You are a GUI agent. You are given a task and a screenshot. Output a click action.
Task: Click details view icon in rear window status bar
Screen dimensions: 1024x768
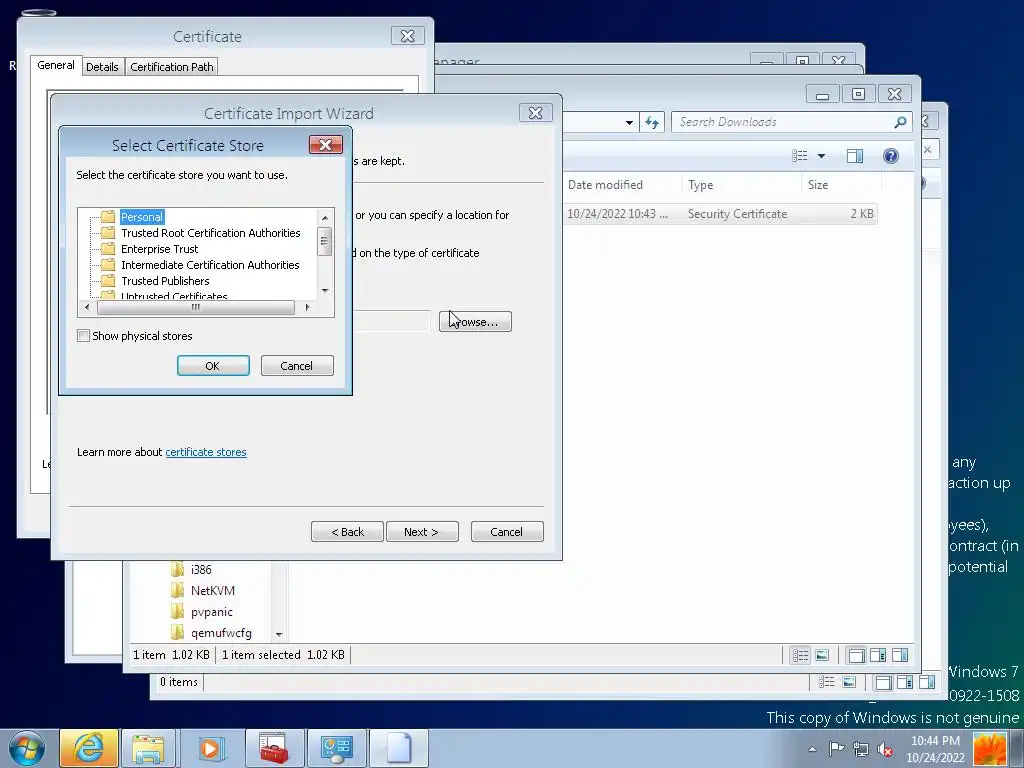click(827, 682)
